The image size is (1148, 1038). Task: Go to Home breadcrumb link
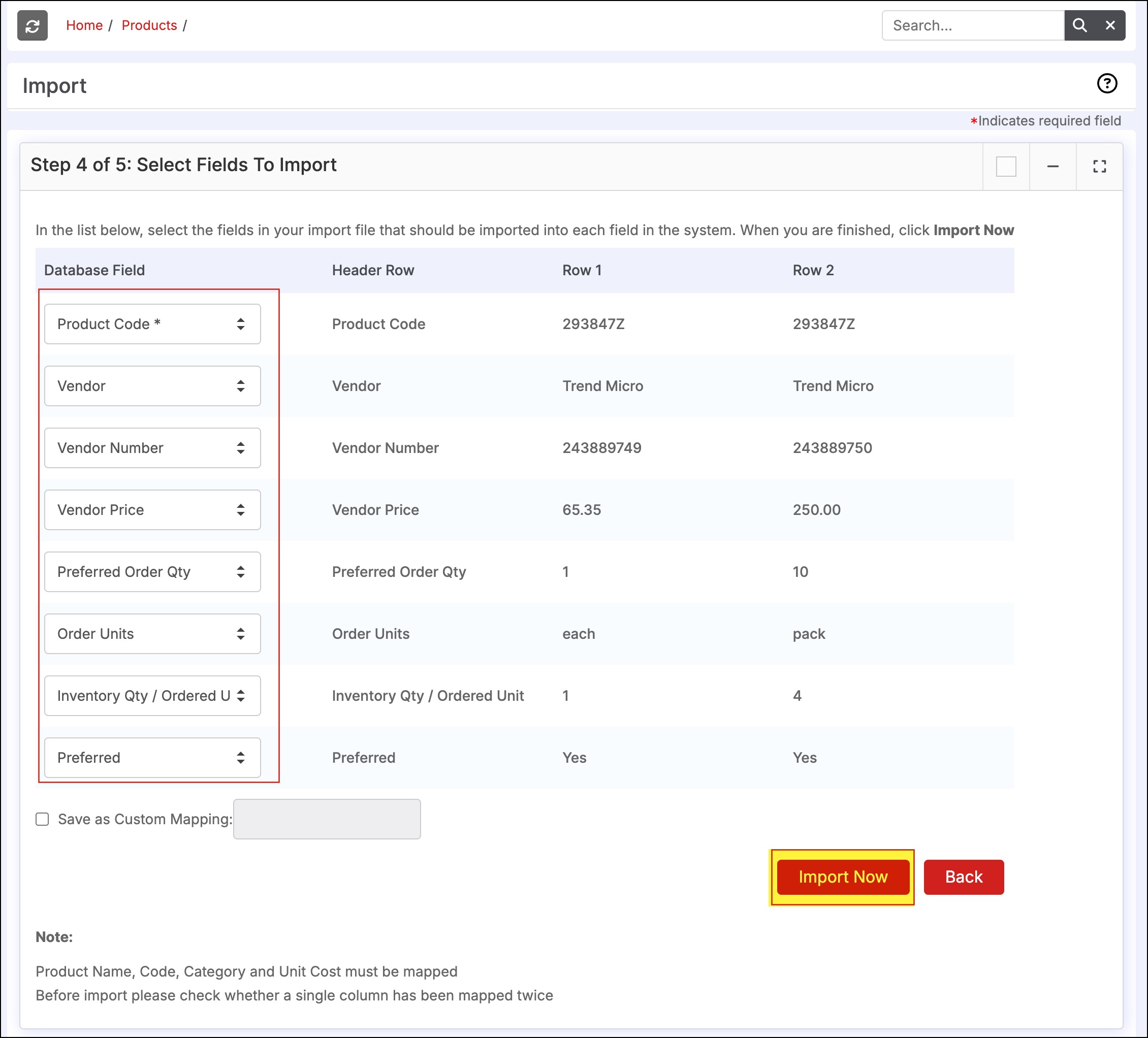(x=84, y=25)
